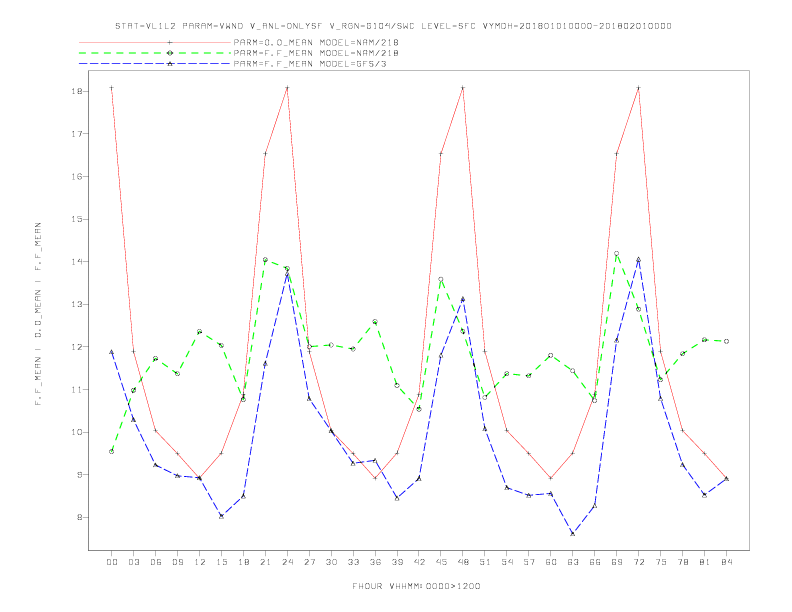Click x-axis tick label 72
Viewport: 792px width, 612px height.
pyautogui.click(x=639, y=562)
